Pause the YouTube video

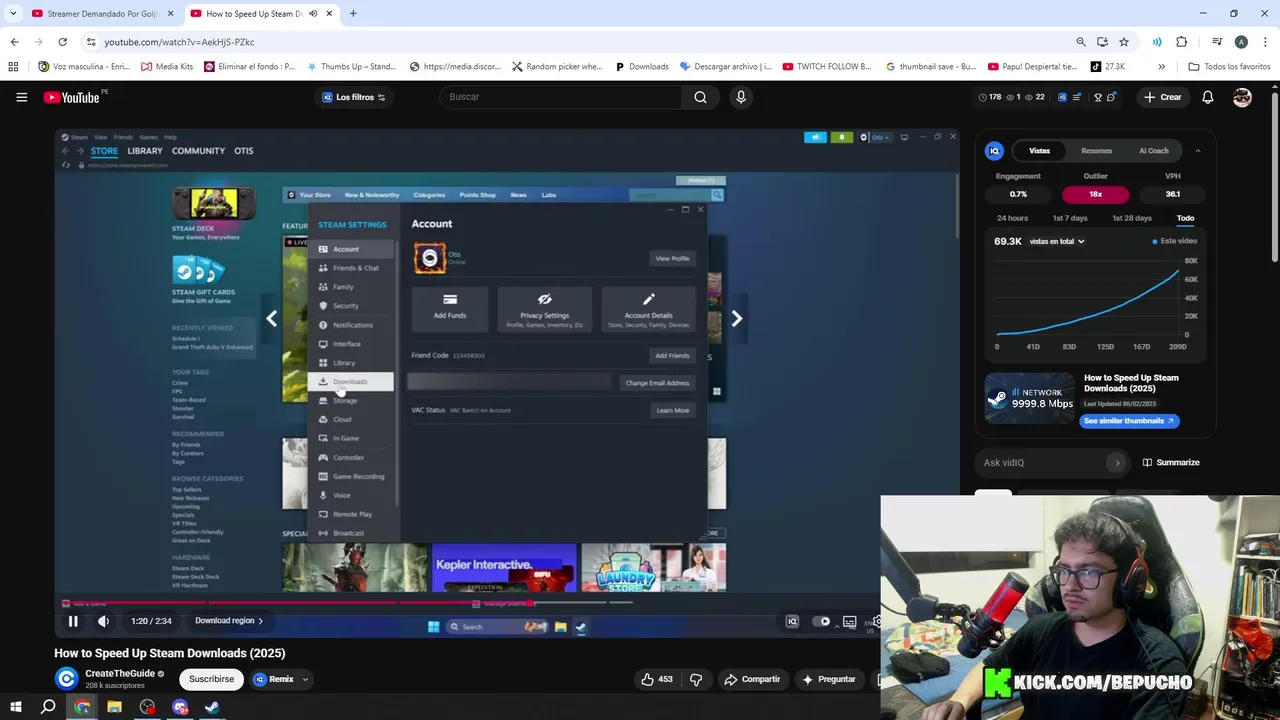pos(73,621)
